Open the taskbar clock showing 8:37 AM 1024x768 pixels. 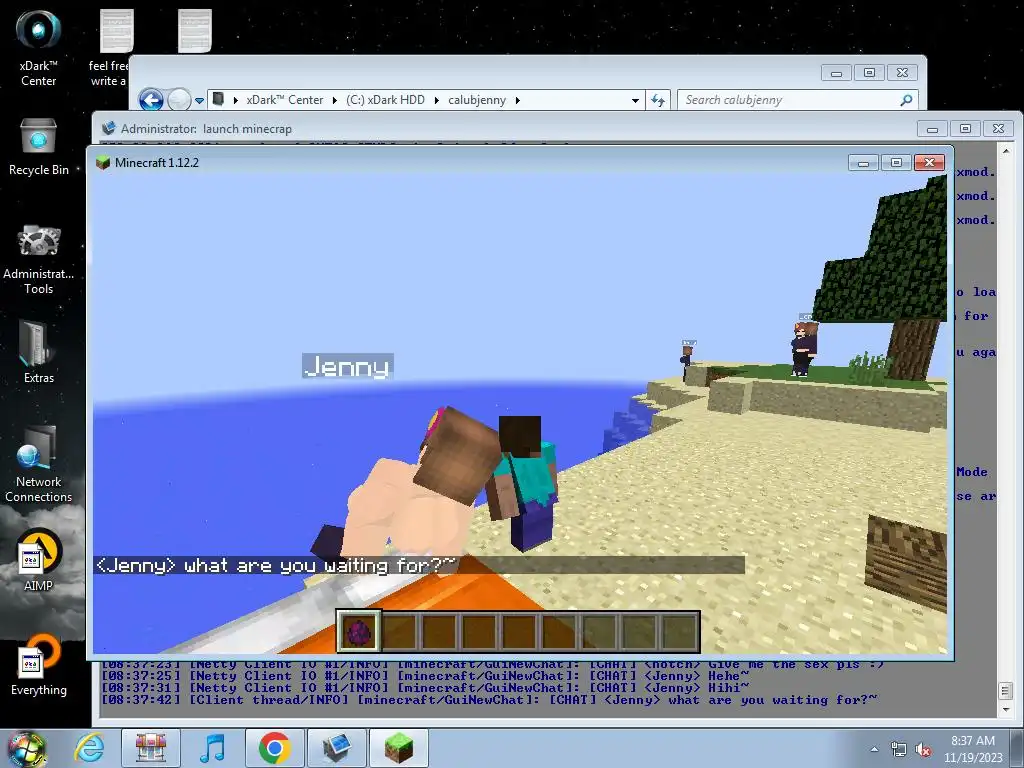pos(973,749)
